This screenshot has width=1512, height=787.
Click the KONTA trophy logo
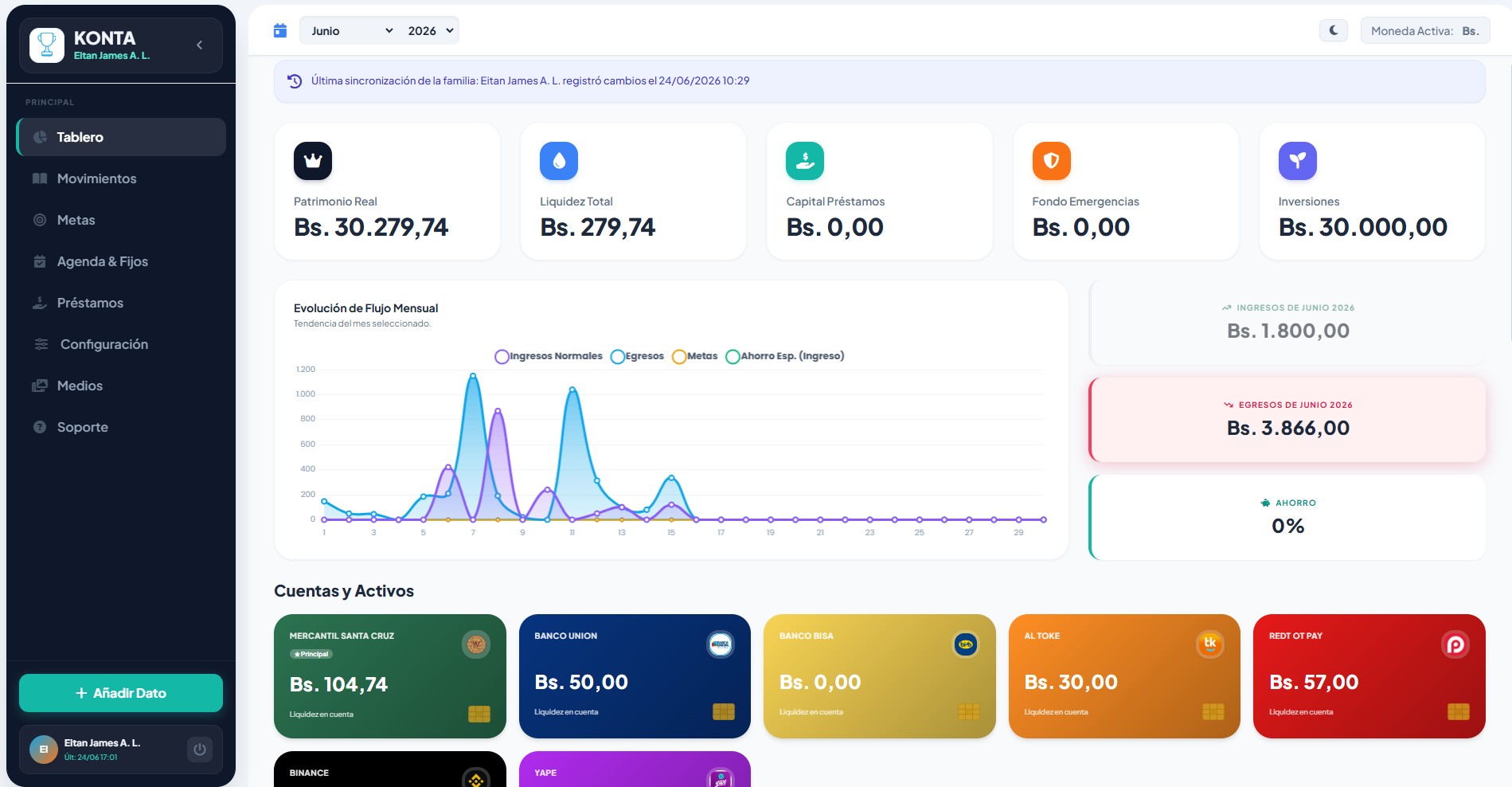47,45
